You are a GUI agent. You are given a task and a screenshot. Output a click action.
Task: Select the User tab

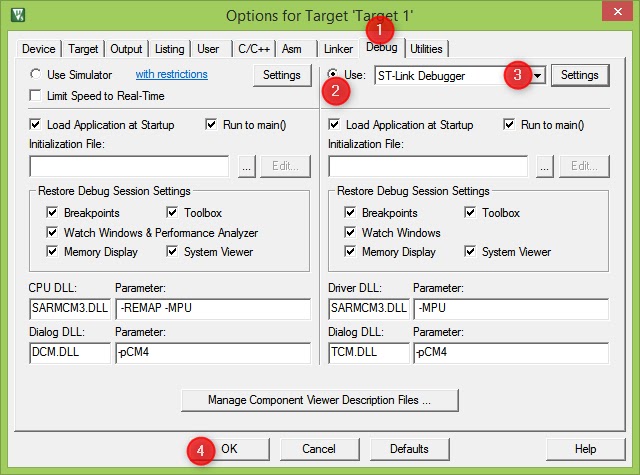(208, 49)
